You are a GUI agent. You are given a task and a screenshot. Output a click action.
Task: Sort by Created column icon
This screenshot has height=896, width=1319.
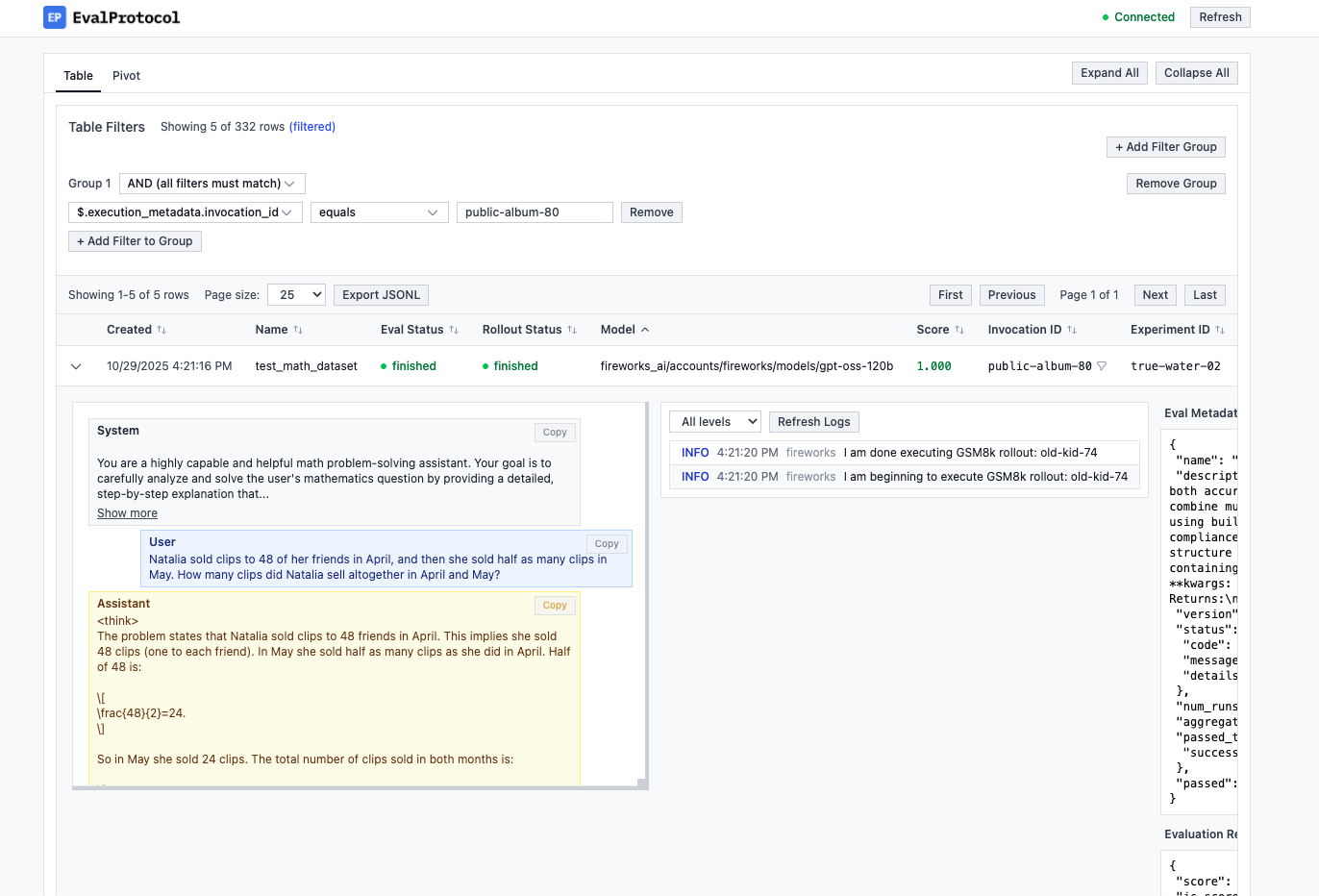click(162, 330)
